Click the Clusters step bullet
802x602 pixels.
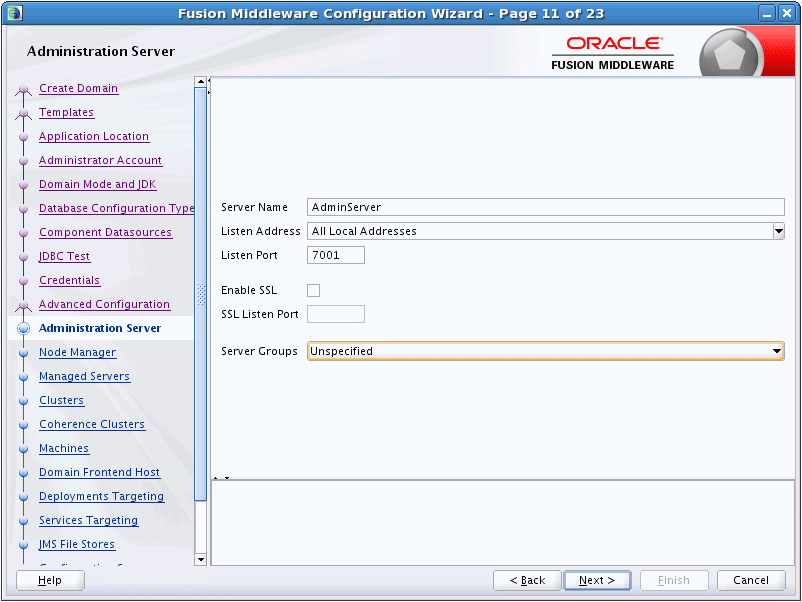[x=23, y=401]
